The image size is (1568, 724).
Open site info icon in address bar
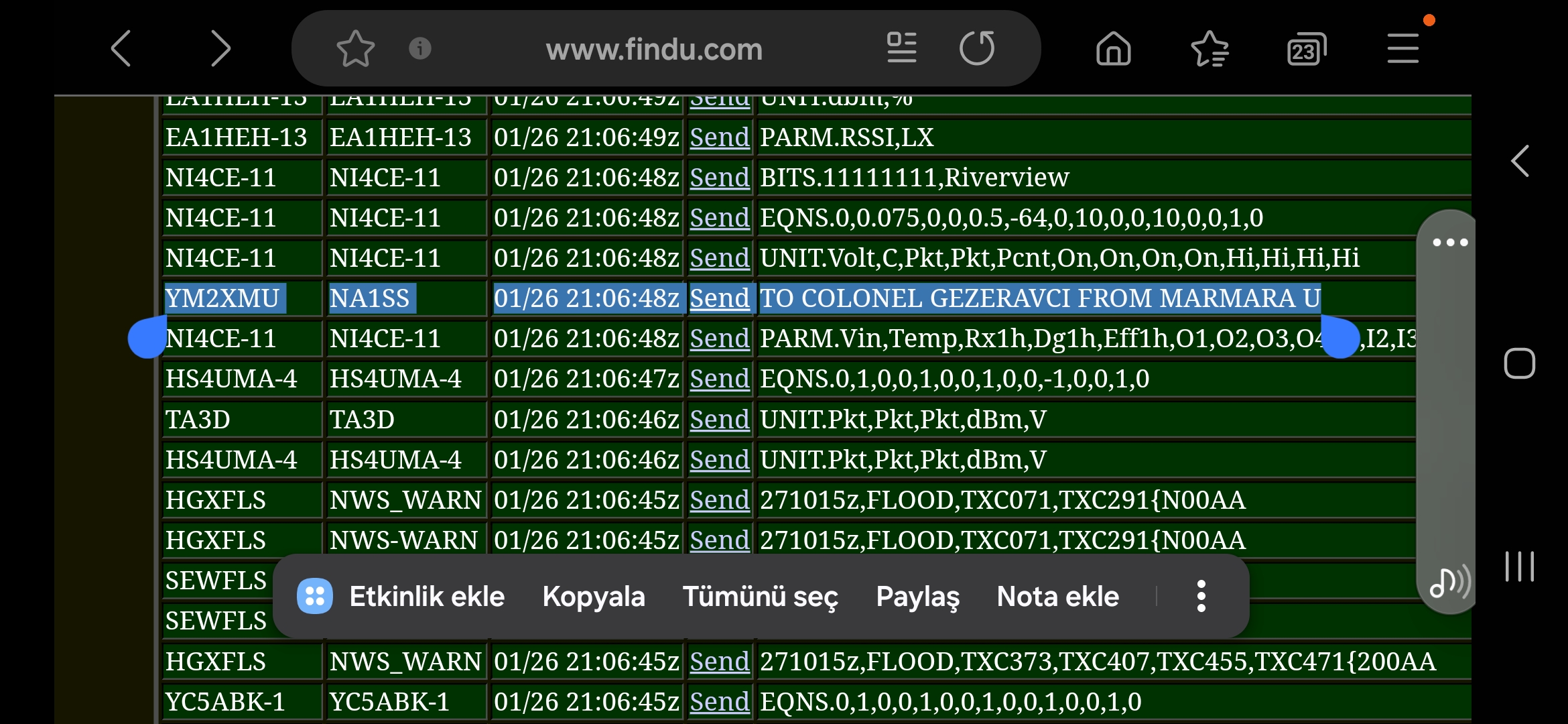point(420,48)
